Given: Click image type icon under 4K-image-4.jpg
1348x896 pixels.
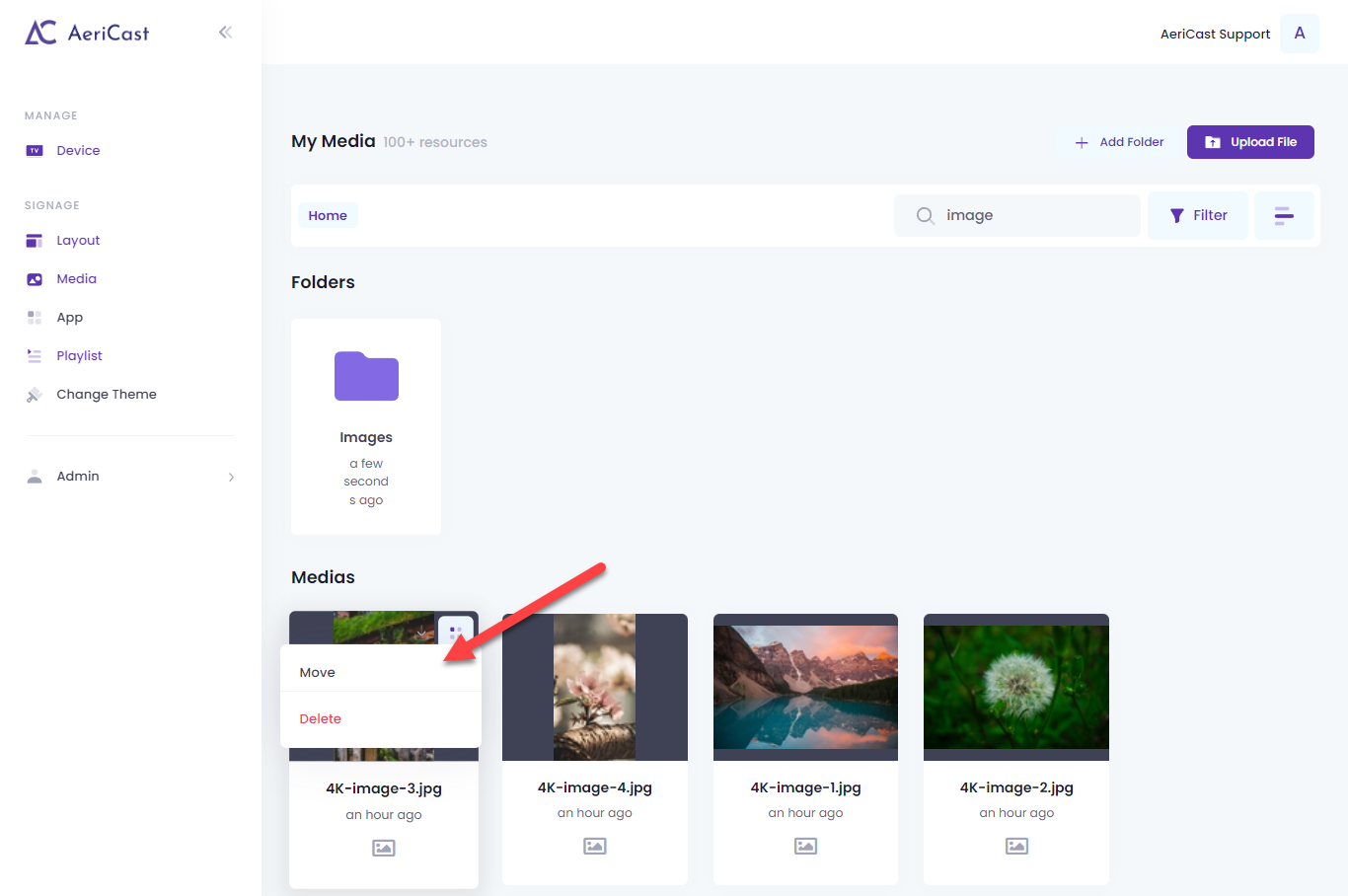Looking at the screenshot, I should 595,846.
